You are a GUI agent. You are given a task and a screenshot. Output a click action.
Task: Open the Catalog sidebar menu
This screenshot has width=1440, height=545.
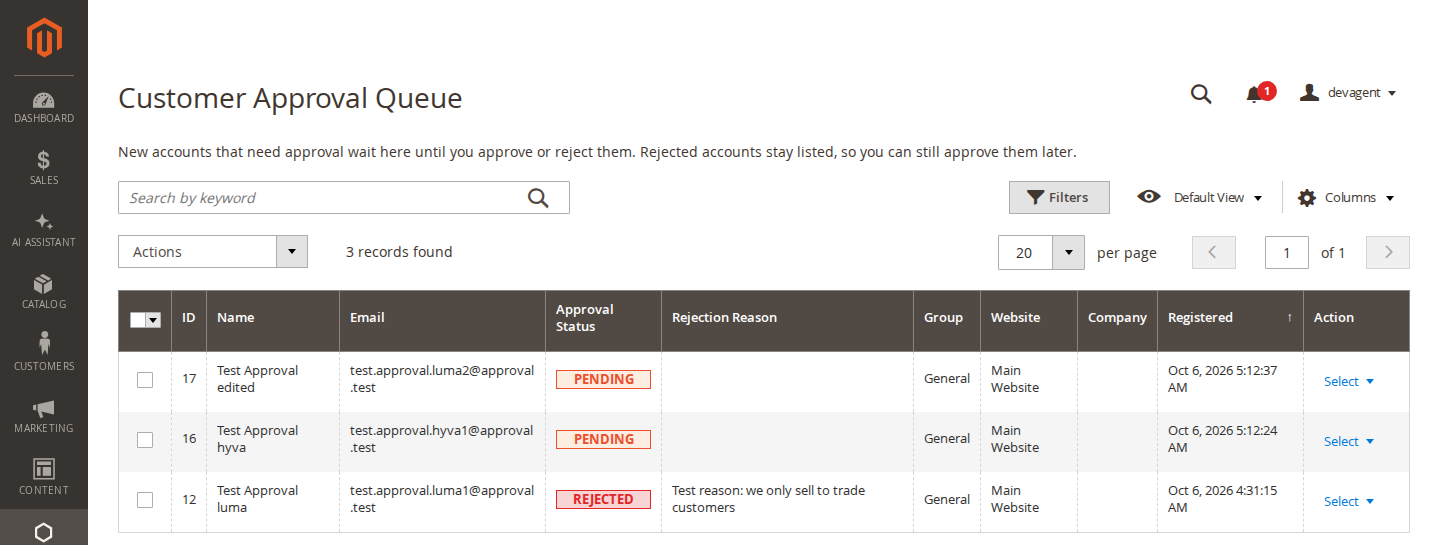click(44, 293)
